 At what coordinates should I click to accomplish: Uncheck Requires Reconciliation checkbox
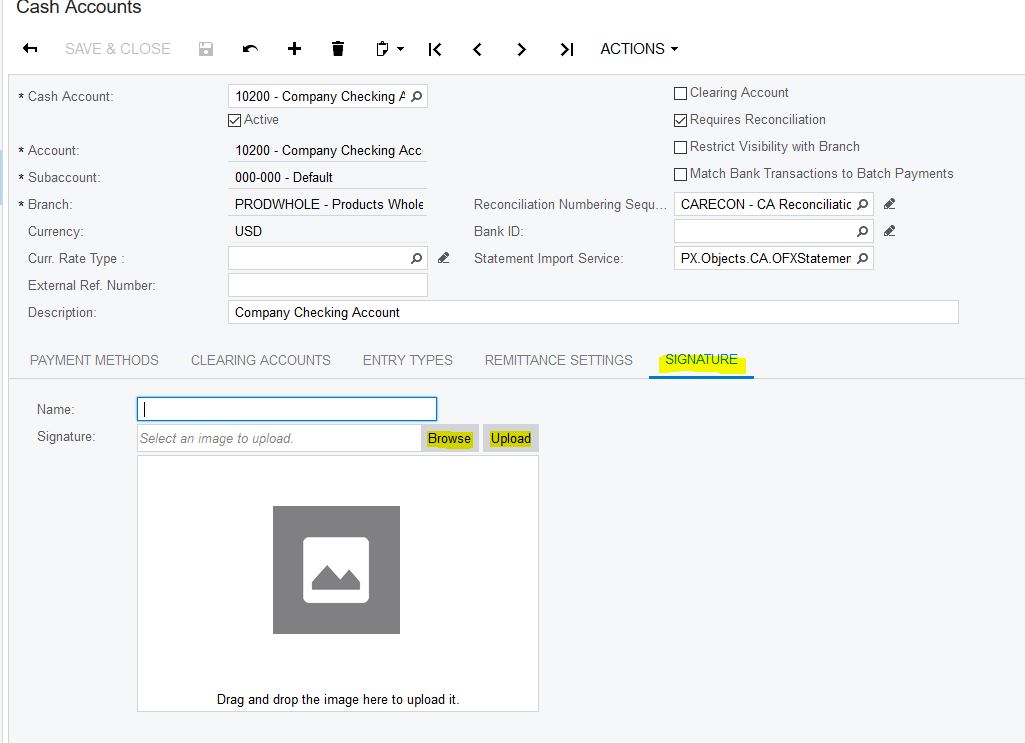(681, 120)
